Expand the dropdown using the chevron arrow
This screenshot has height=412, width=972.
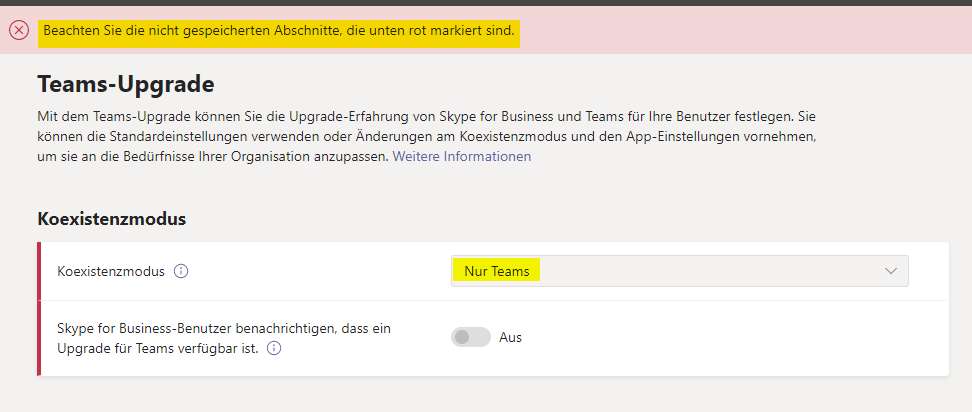[x=891, y=271]
